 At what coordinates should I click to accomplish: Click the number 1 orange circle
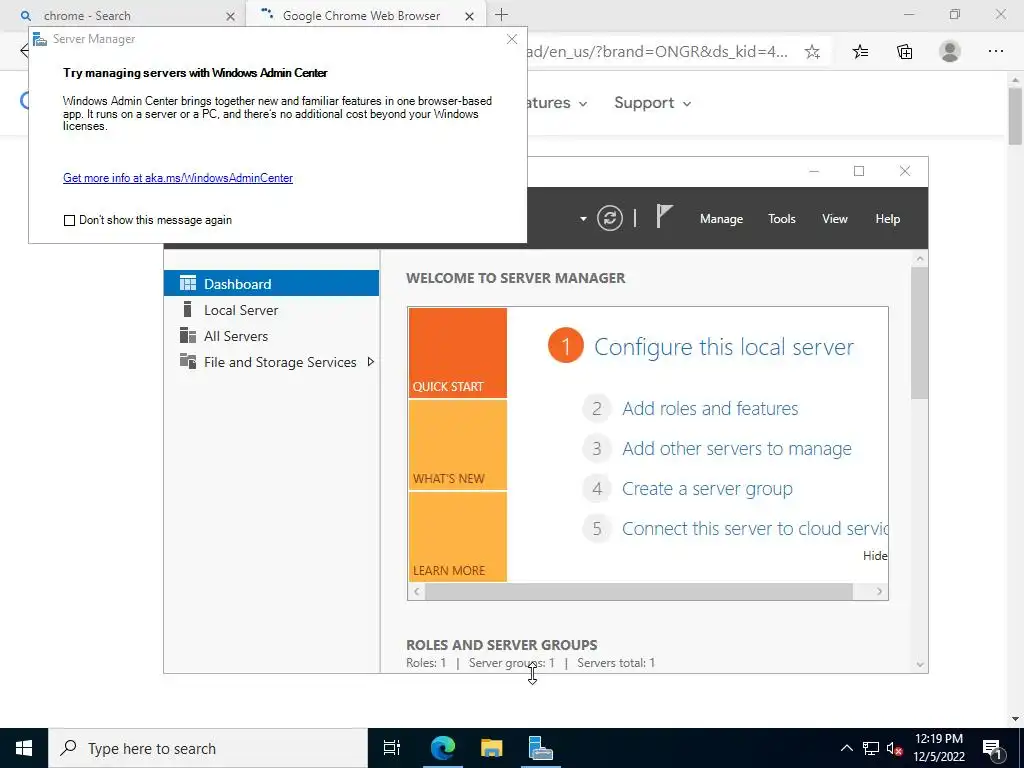point(566,345)
